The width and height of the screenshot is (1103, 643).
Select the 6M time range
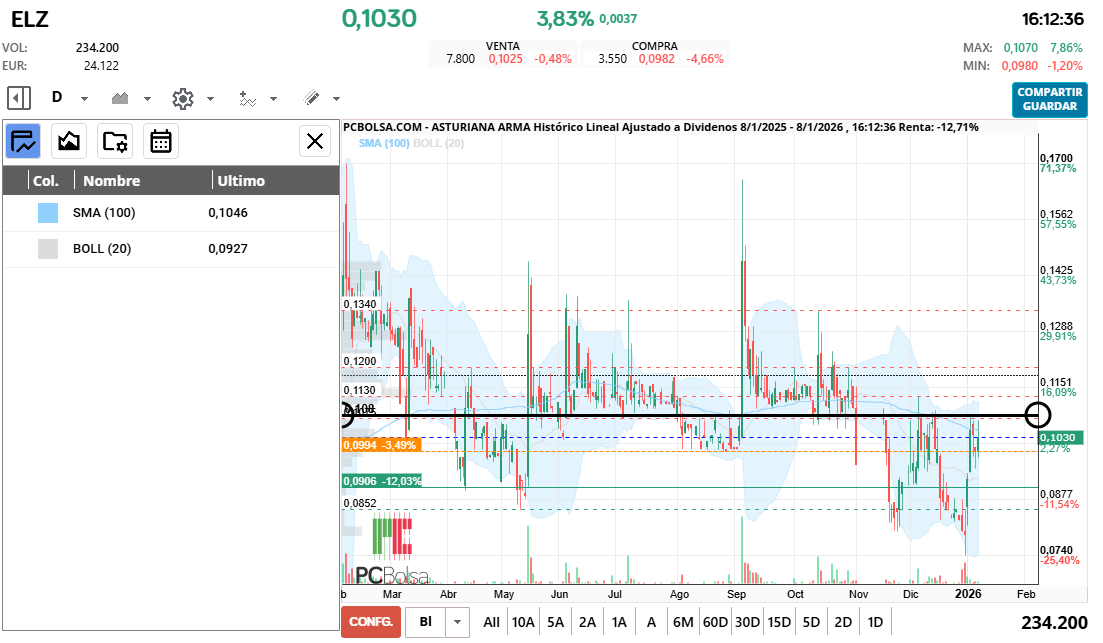[683, 622]
